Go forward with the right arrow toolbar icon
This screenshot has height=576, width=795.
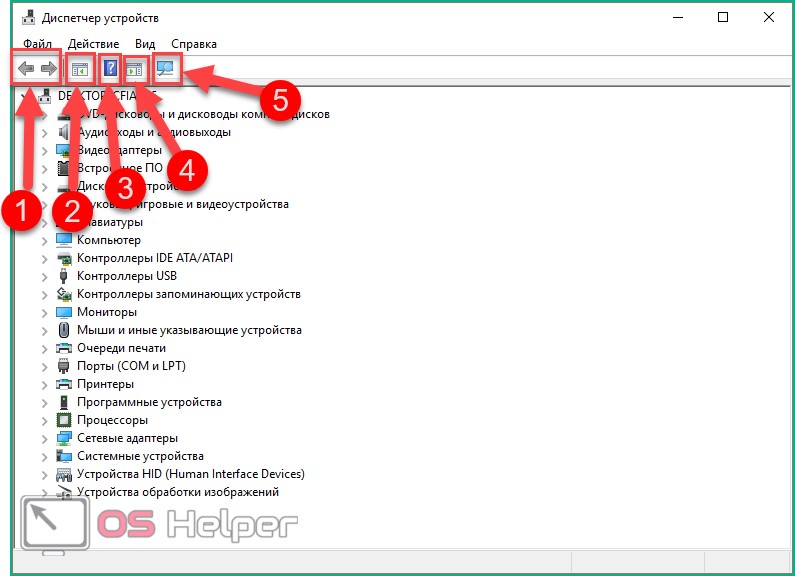pos(49,68)
